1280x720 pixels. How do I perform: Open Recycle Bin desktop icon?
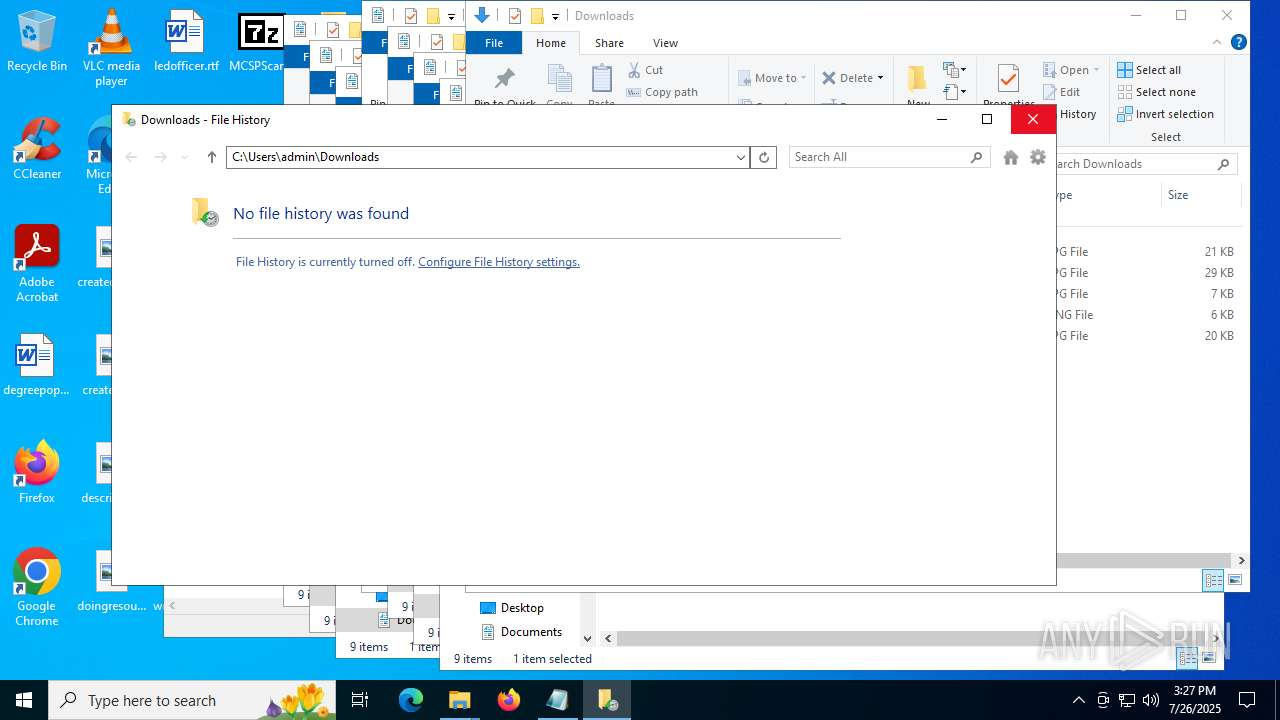pos(37,41)
